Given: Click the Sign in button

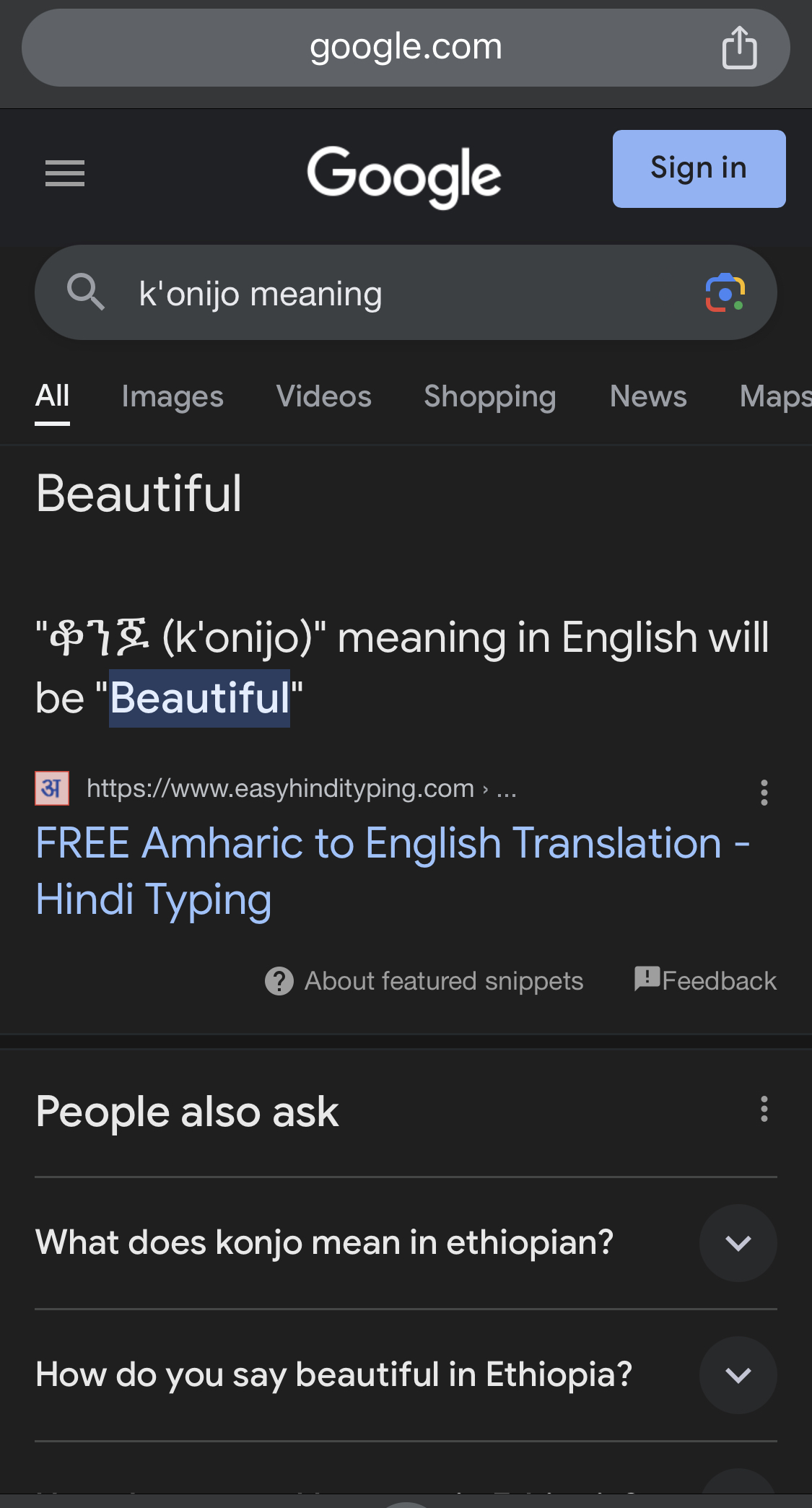Looking at the screenshot, I should [699, 169].
